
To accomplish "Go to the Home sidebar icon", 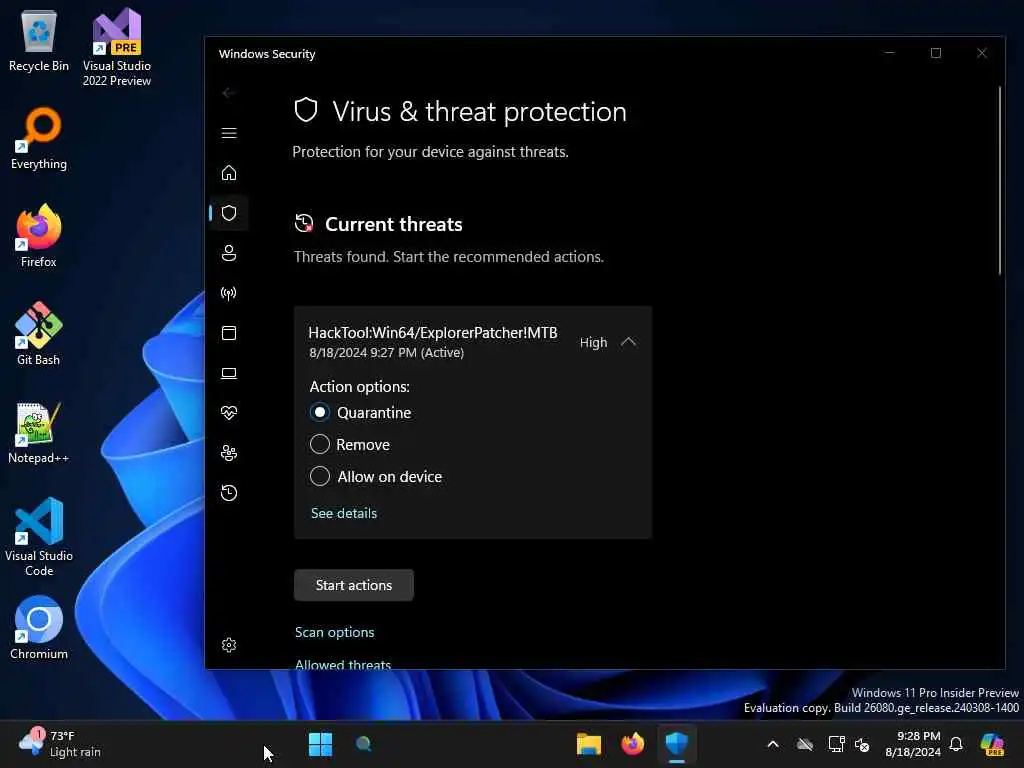I will pyautogui.click(x=229, y=173).
